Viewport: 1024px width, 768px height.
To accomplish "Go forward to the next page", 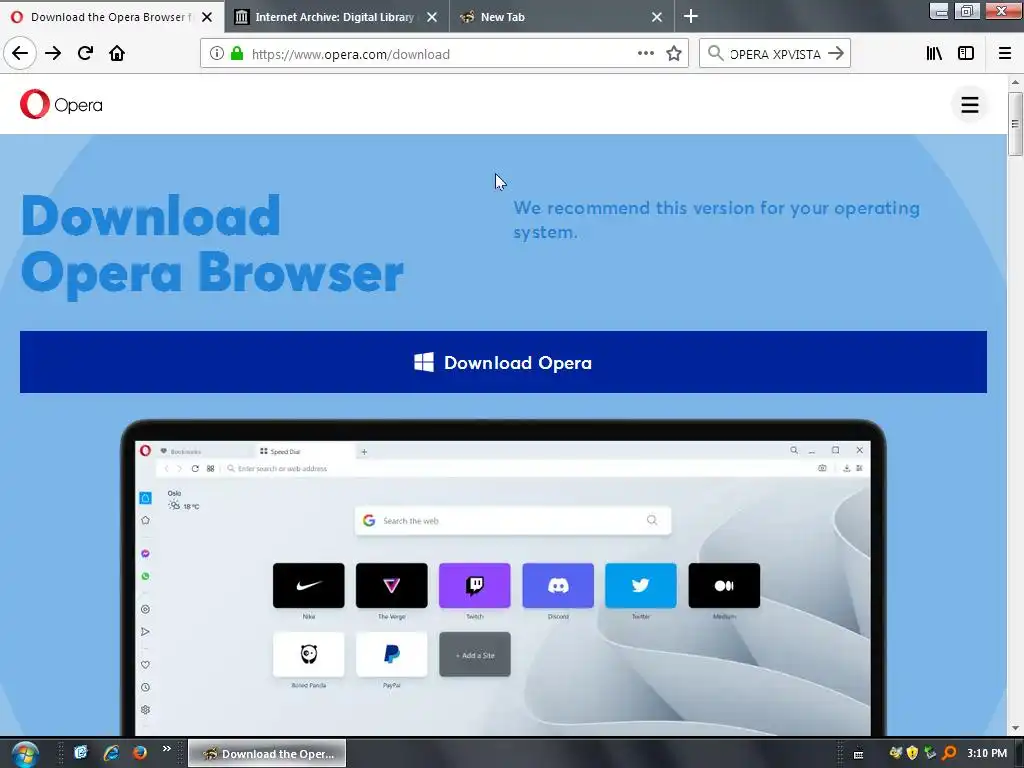I will [53, 54].
